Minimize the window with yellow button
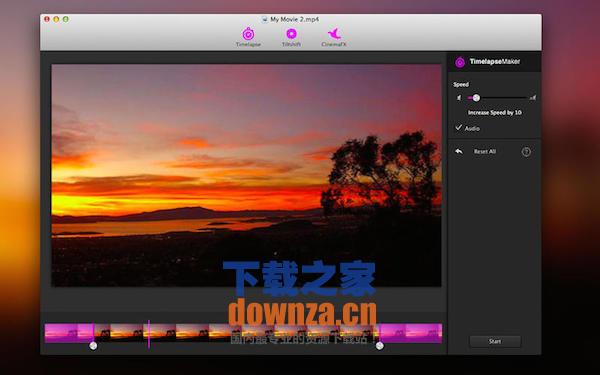The height and width of the screenshot is (375, 600). 56,19
